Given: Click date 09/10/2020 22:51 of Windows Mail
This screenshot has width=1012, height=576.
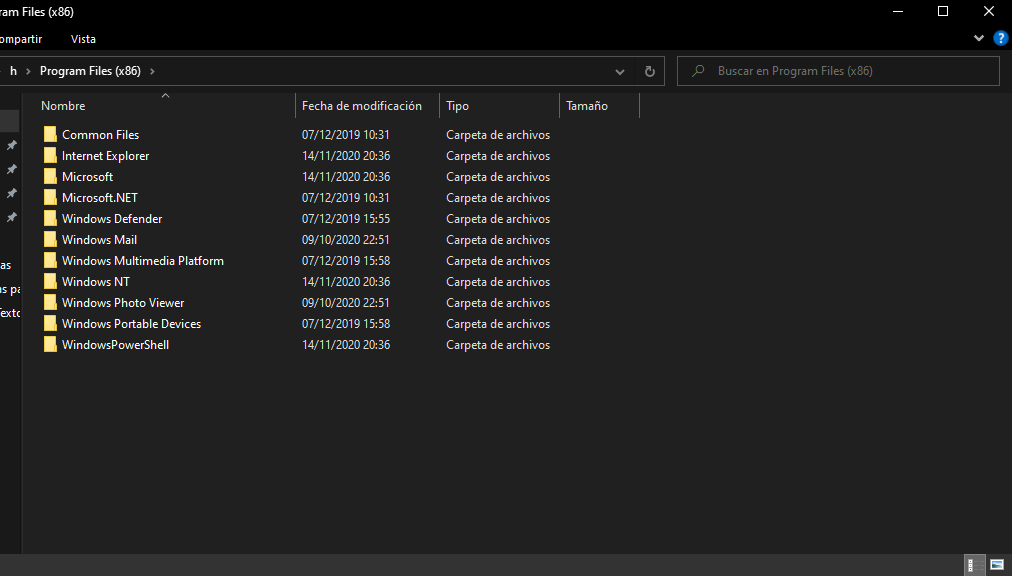Looking at the screenshot, I should [346, 240].
